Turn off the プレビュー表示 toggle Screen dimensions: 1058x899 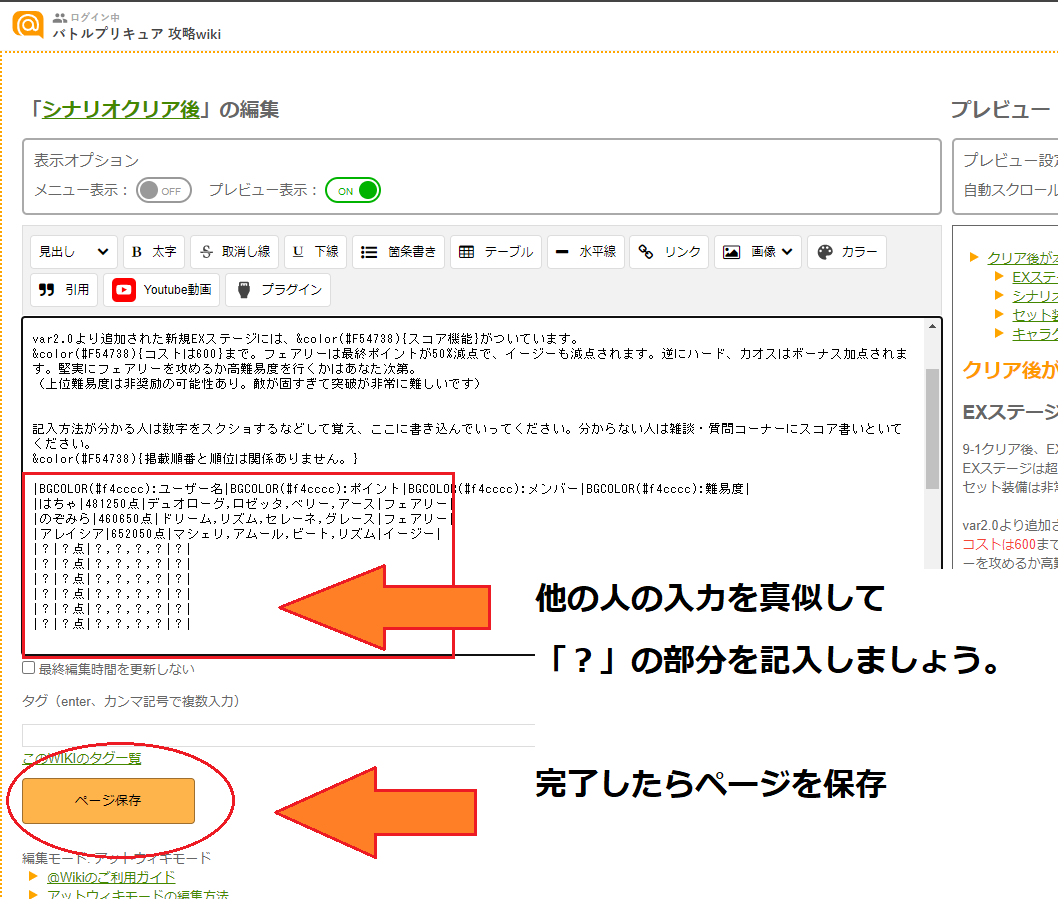pyautogui.click(x=353, y=190)
